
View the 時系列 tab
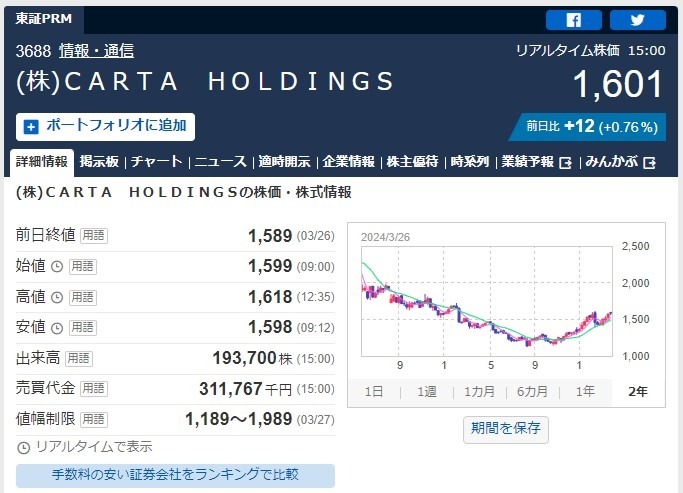pos(470,162)
